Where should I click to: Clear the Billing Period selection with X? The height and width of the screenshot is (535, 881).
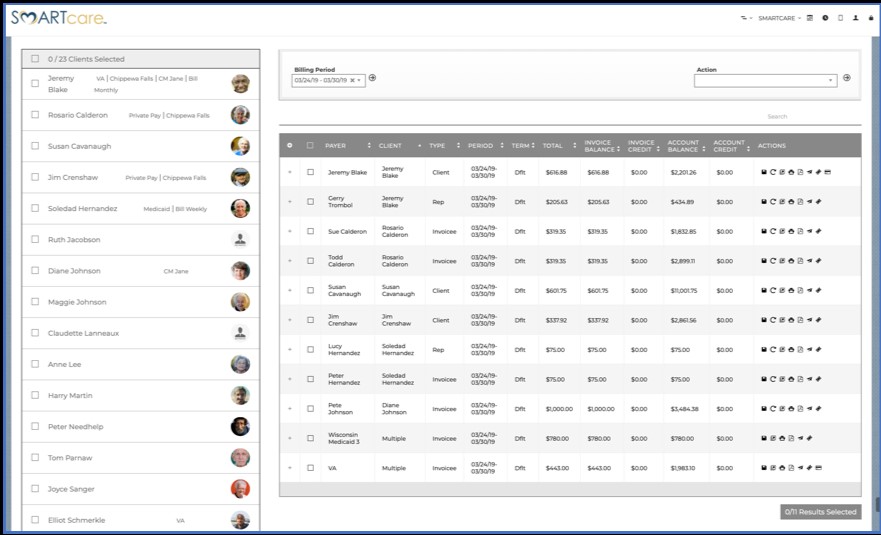point(352,80)
